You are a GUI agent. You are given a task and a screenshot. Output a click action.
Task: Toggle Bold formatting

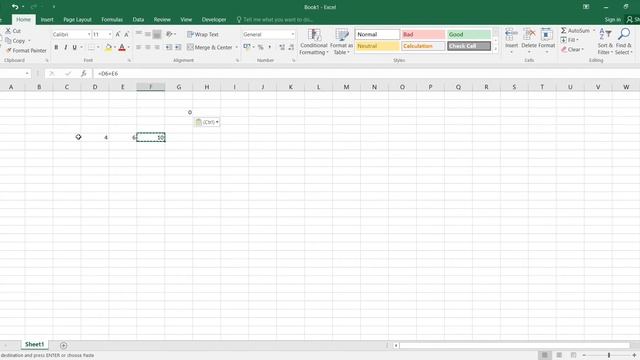pyautogui.click(x=56, y=47)
